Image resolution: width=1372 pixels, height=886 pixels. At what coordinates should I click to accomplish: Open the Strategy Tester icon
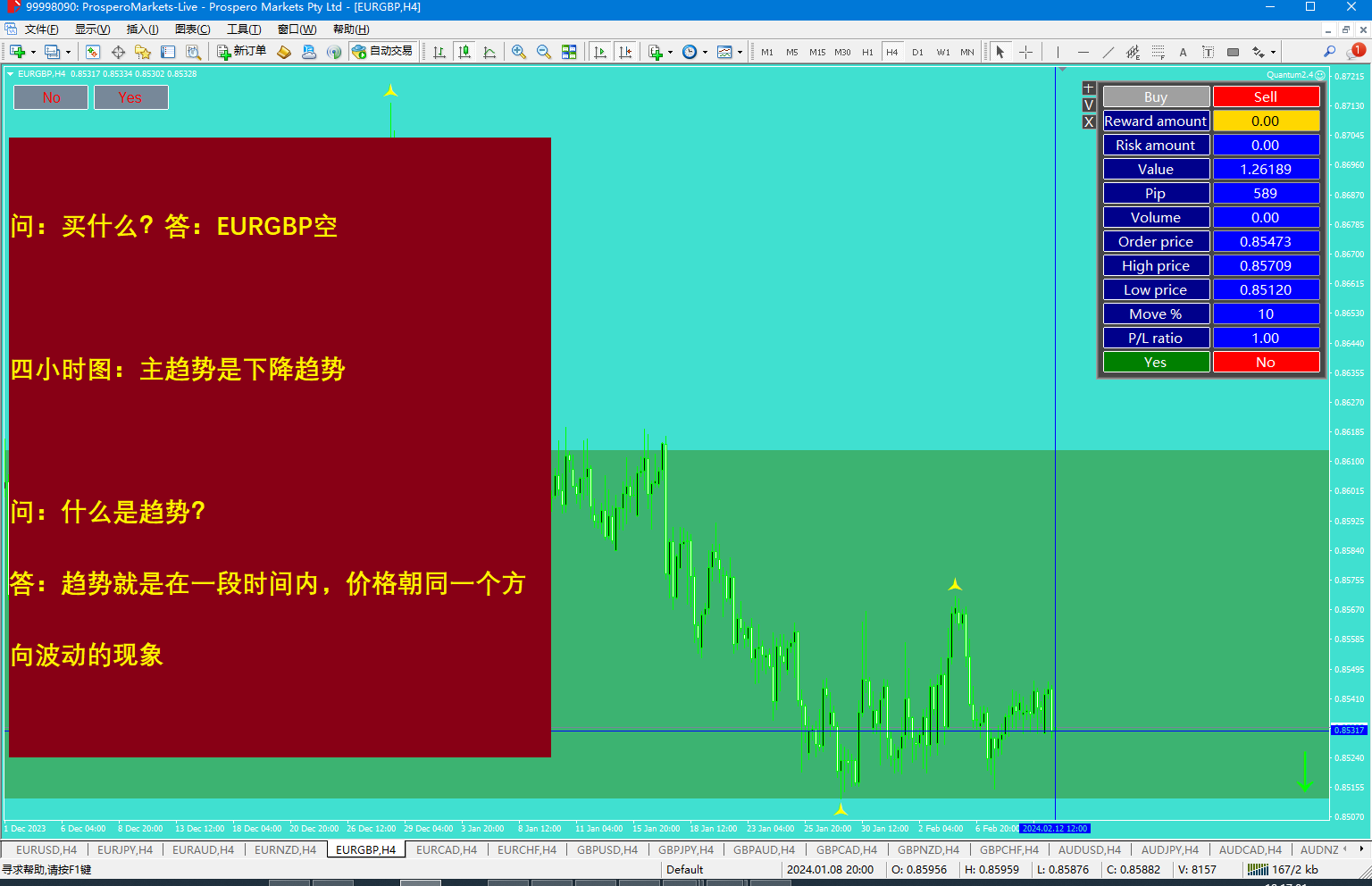(193, 52)
